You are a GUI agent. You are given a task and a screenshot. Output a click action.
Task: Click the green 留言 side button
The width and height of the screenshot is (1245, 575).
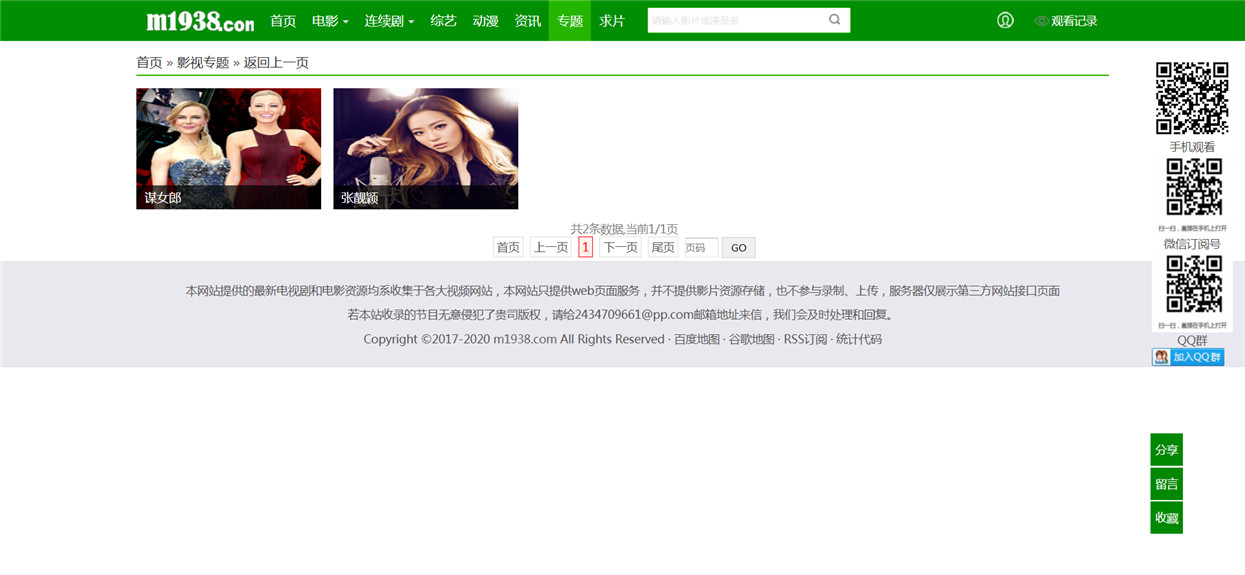(x=1167, y=484)
